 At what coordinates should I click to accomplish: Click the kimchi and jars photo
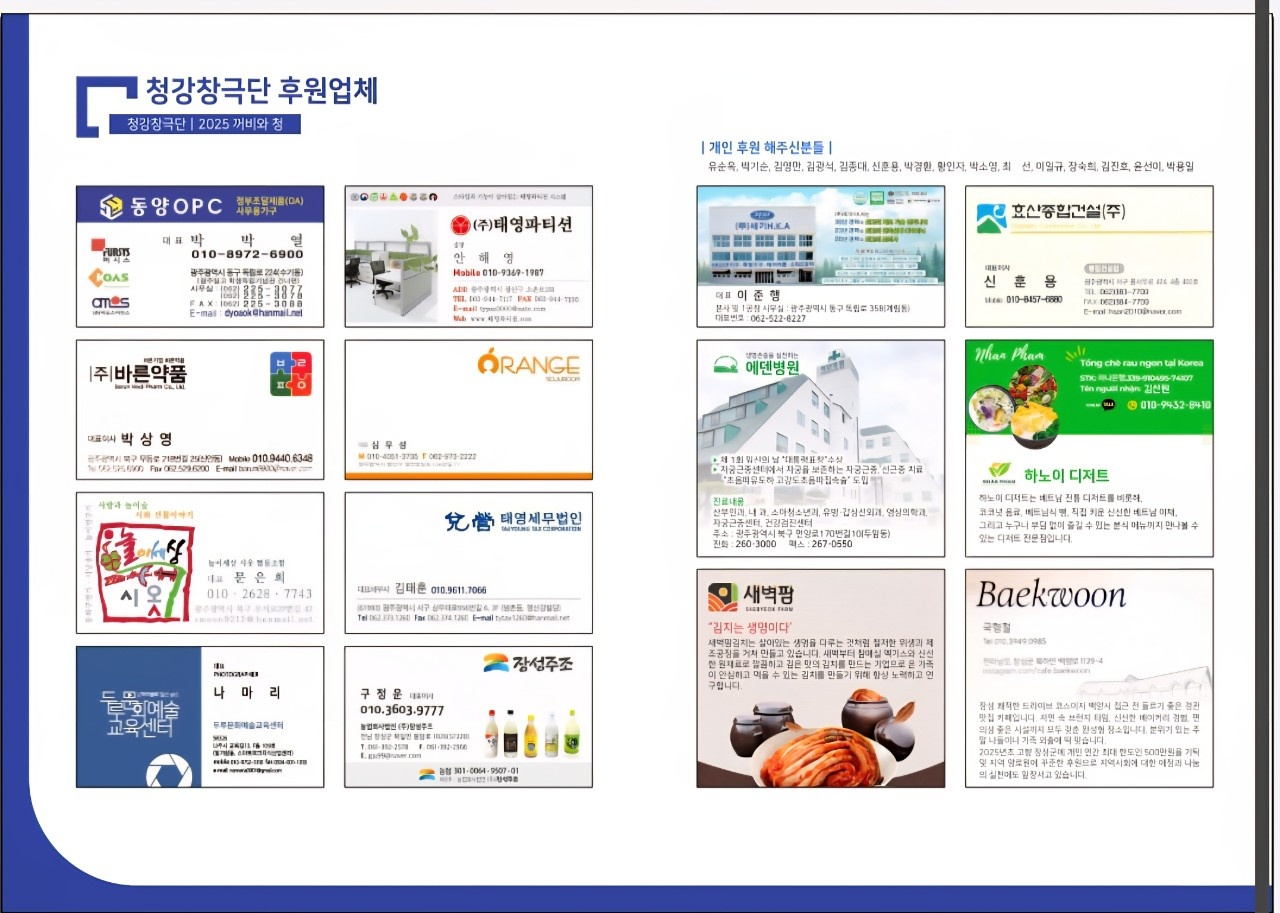tap(820, 740)
